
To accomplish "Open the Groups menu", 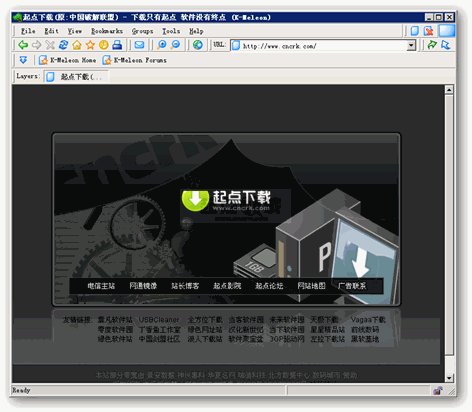I will point(142,31).
